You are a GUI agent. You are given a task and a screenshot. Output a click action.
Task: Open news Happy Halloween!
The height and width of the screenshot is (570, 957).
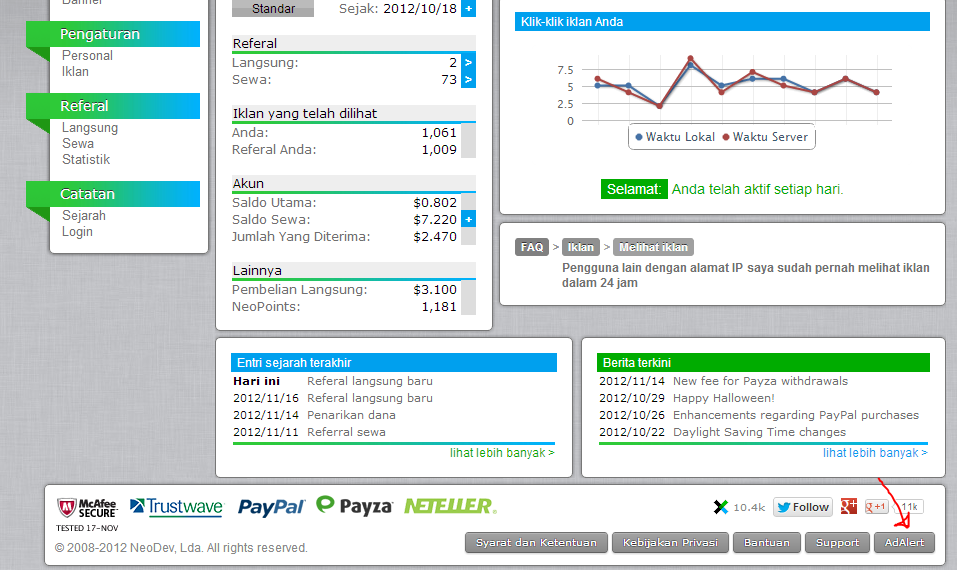click(x=723, y=398)
